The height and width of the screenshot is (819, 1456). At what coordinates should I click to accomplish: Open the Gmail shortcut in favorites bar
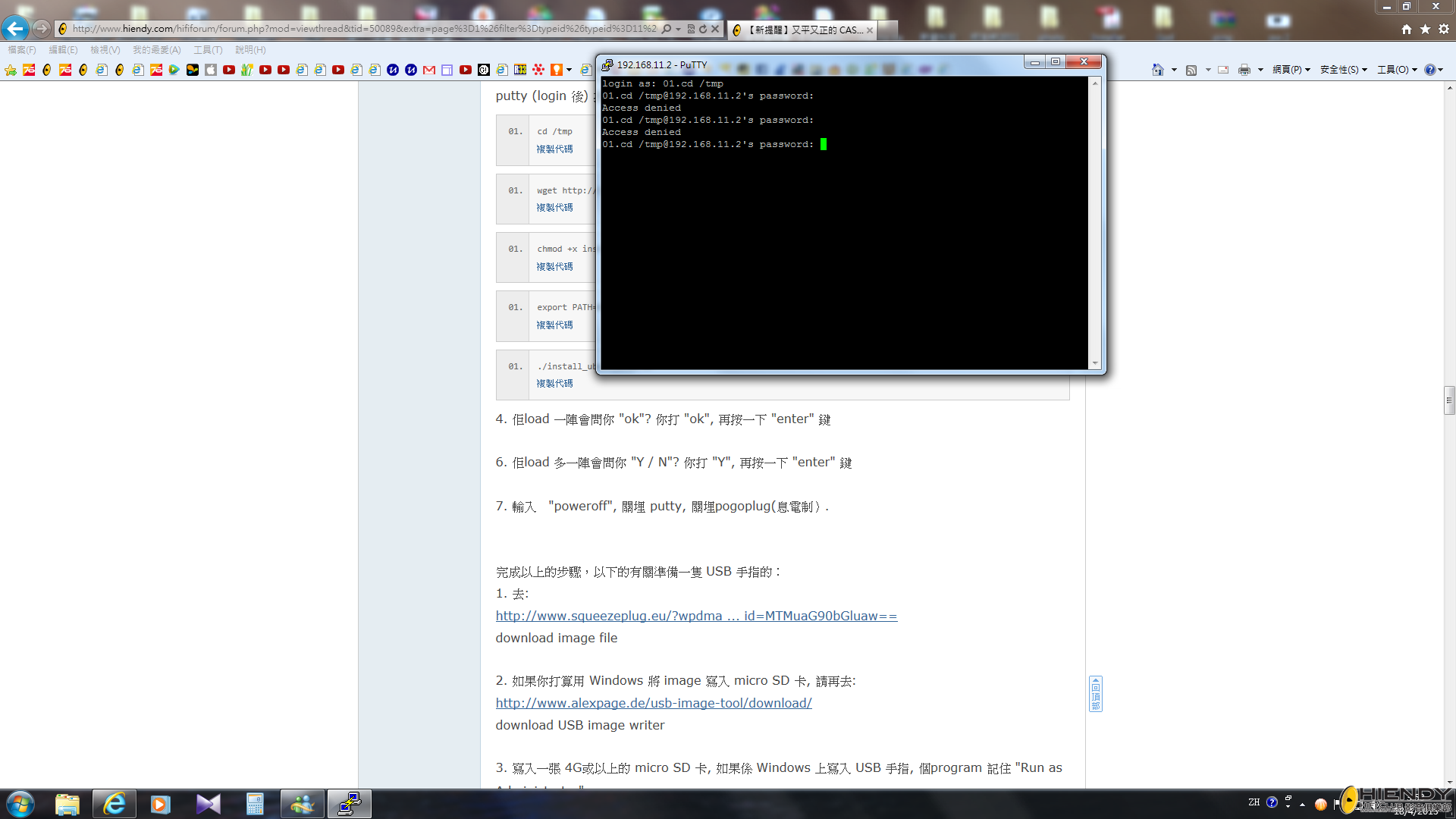(x=429, y=70)
